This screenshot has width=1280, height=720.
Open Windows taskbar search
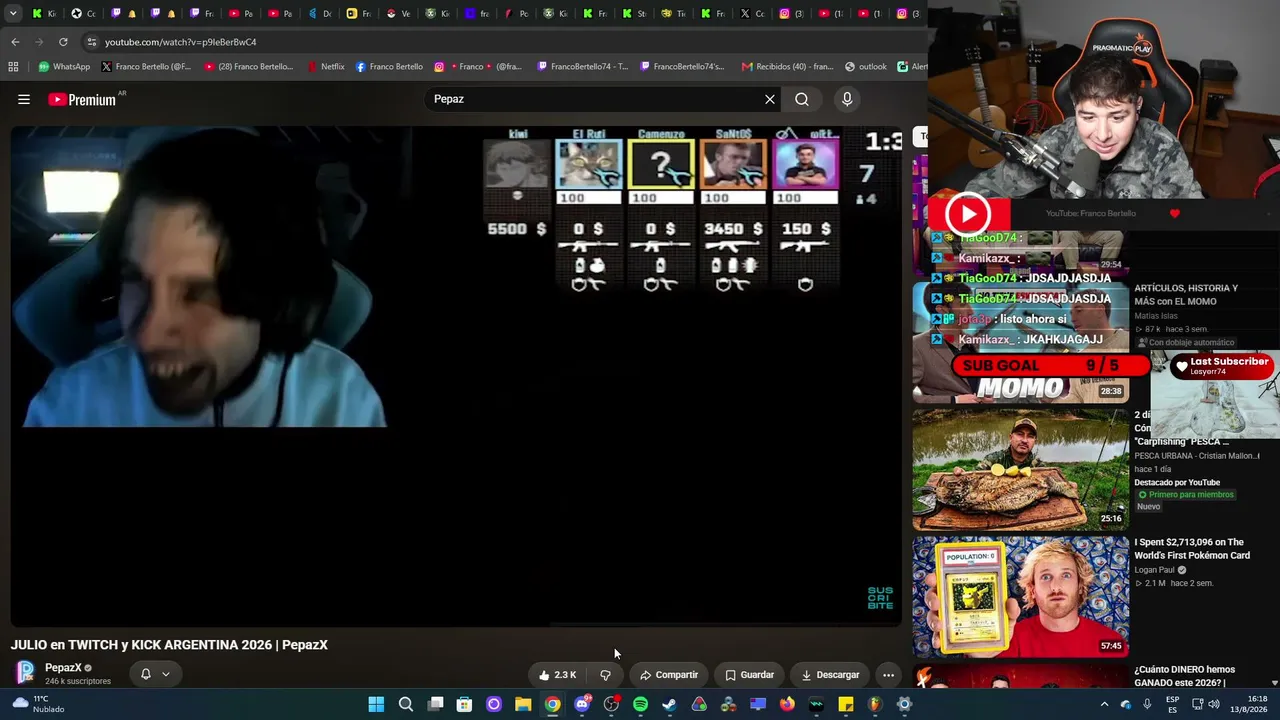pyautogui.click(x=406, y=704)
